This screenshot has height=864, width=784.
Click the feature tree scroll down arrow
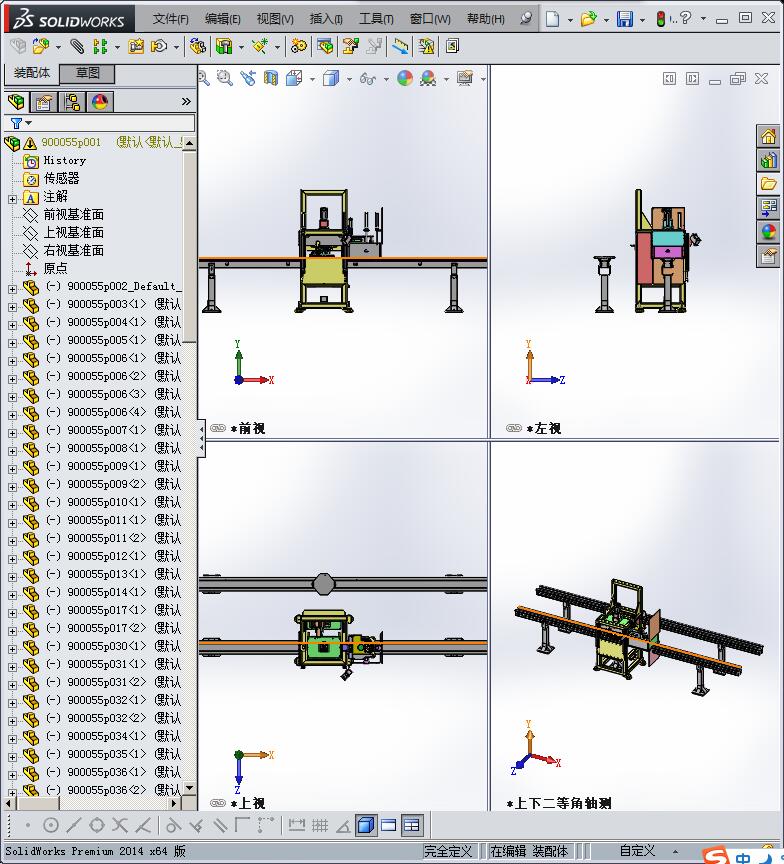pyautogui.click(x=190, y=789)
